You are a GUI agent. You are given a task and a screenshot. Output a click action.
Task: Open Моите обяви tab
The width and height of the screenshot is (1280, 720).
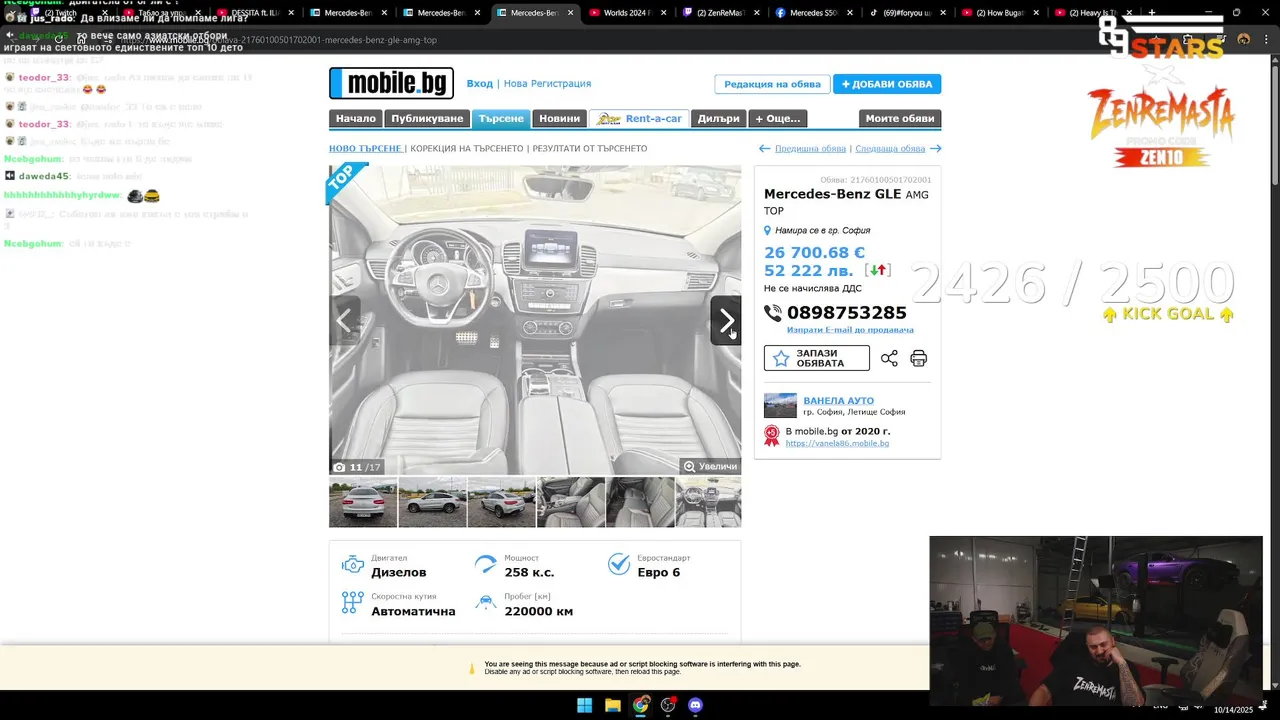900,118
